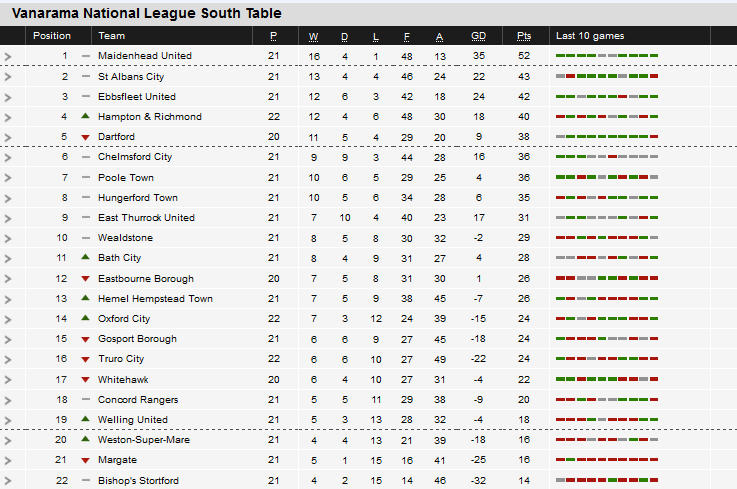This screenshot has width=737, height=489.
Task: Expand the Wealdstone row chevron
Action: pos(8,239)
